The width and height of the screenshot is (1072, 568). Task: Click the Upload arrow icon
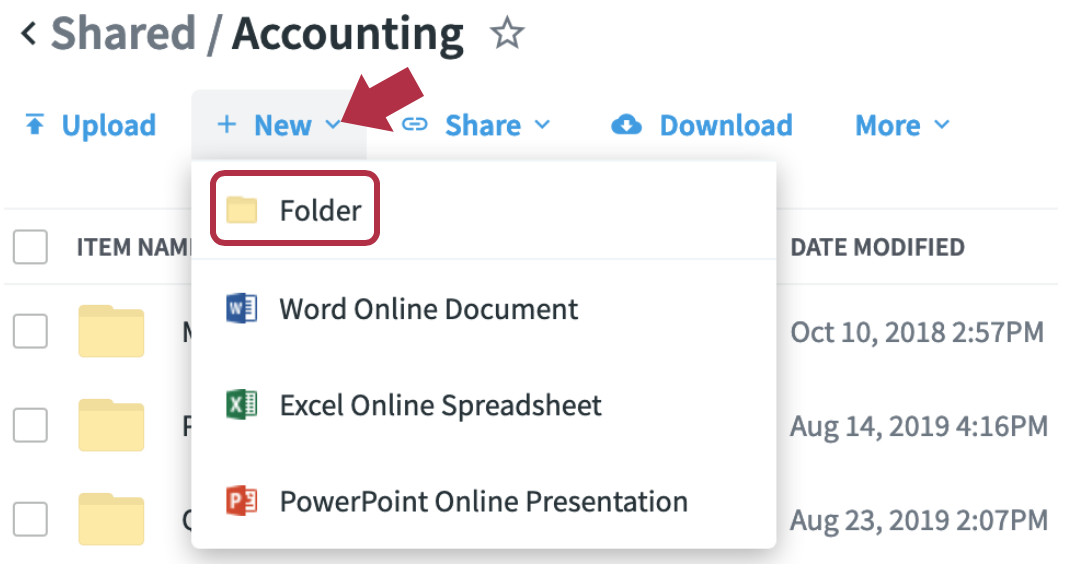34,124
